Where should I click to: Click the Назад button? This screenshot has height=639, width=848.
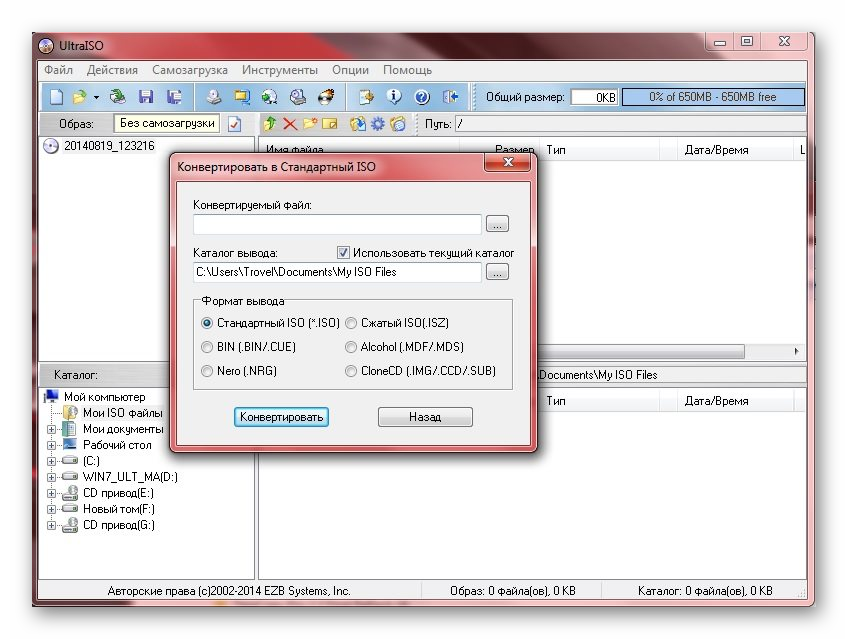tap(425, 417)
